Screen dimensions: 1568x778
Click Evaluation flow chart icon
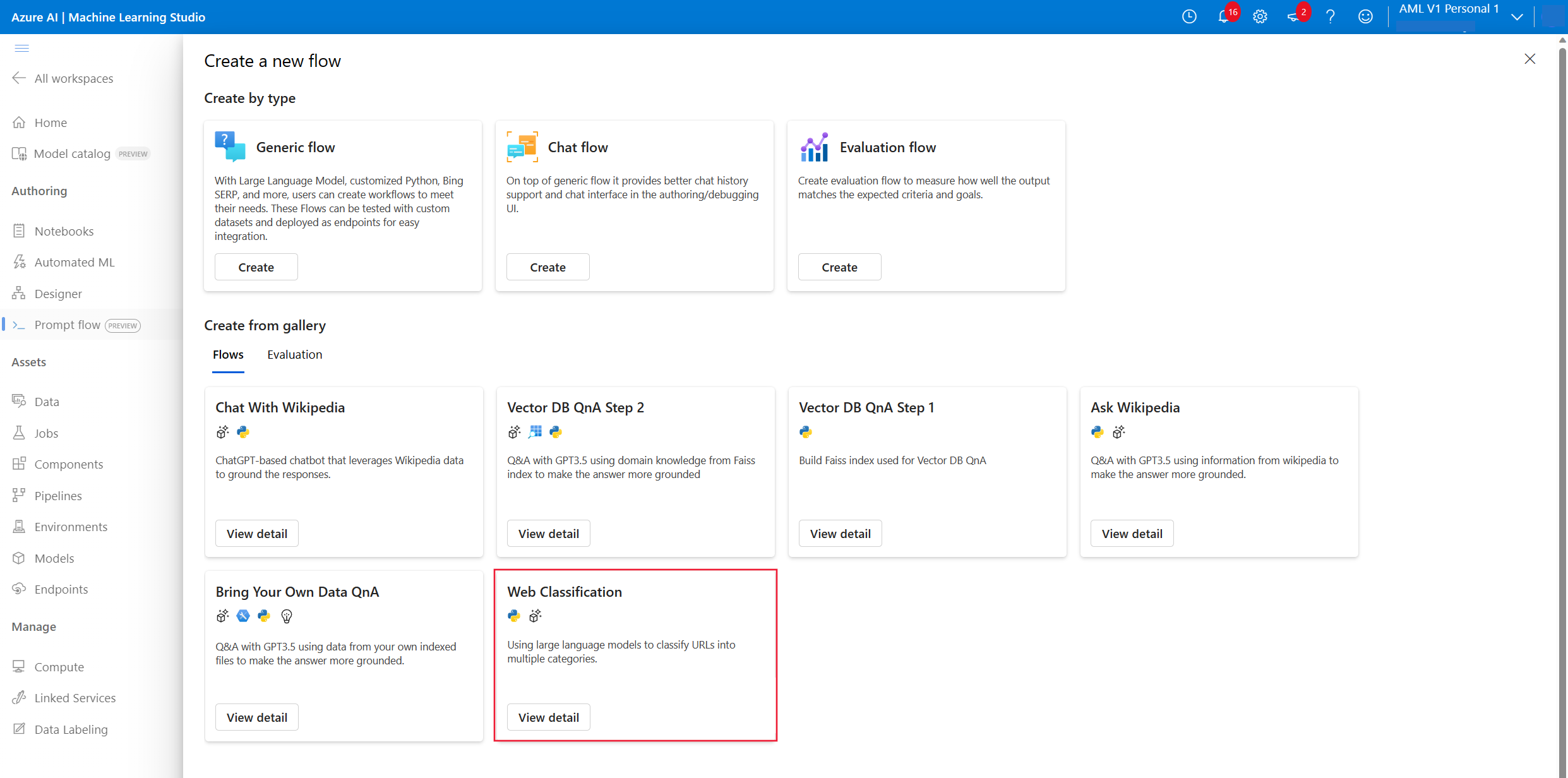tap(814, 147)
